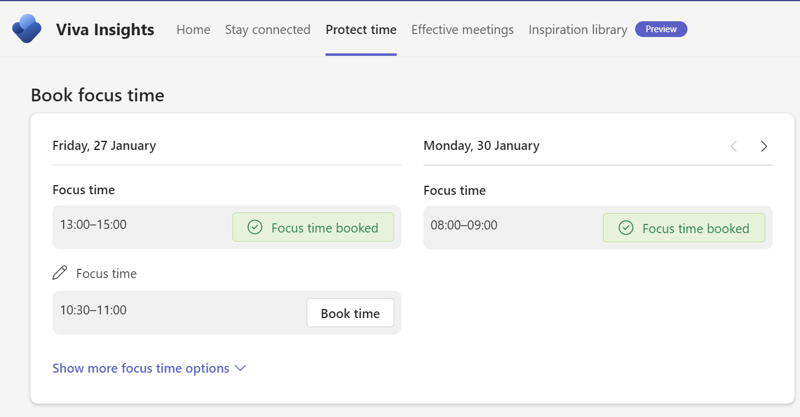Open the Effective meetings tab
This screenshot has height=417, width=800.
pyautogui.click(x=462, y=30)
